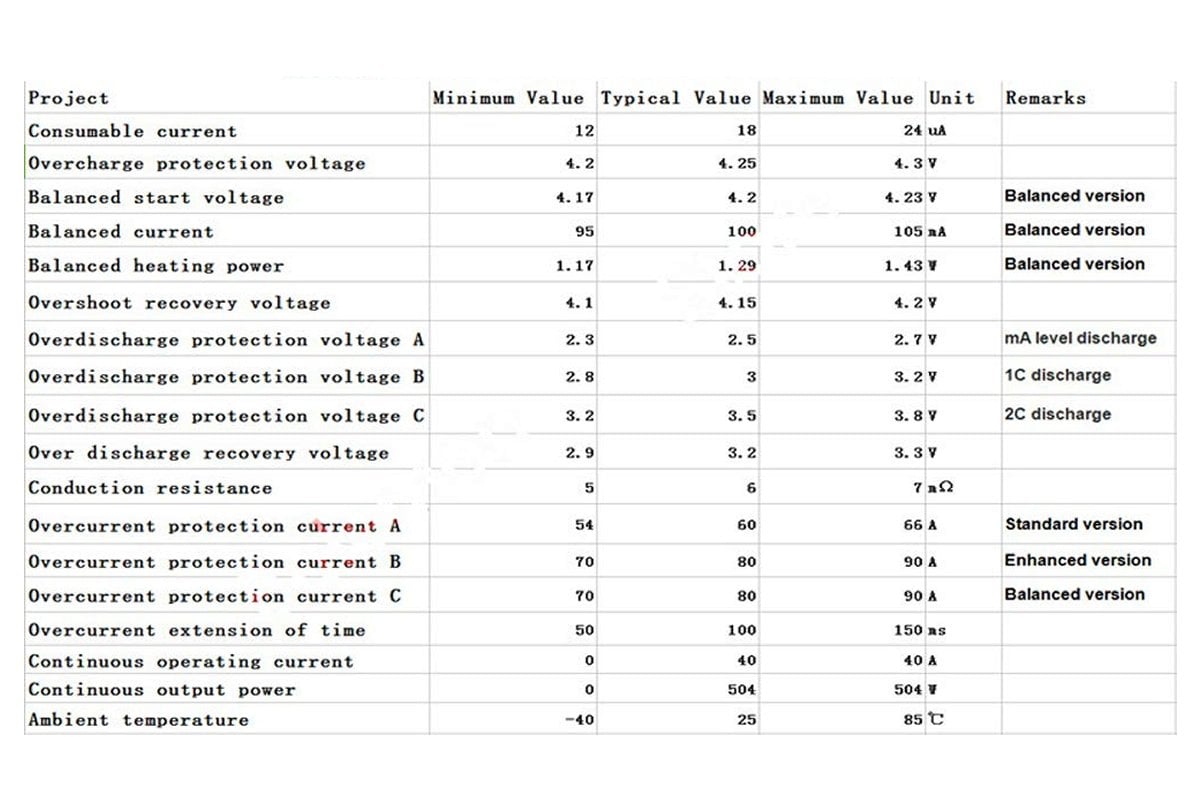
Task: Select the "2C discharge" remark cell
Action: tap(1057, 414)
